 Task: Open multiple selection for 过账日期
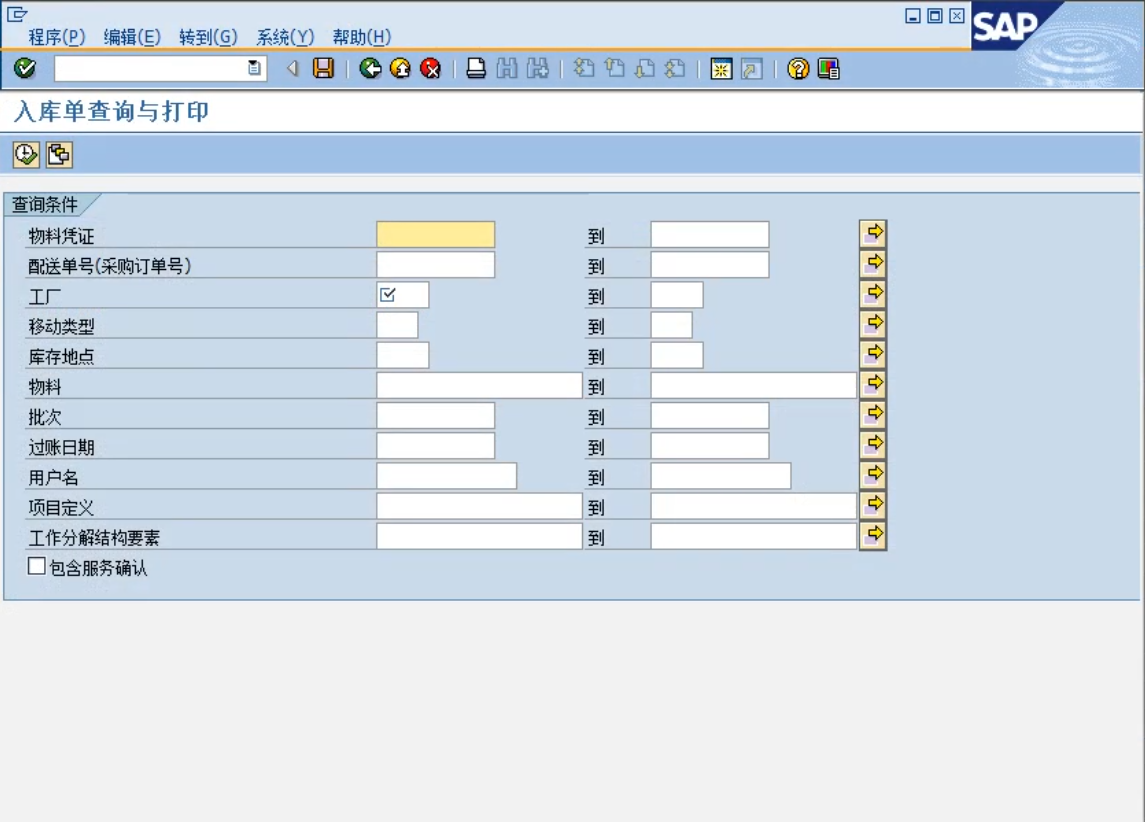tap(872, 444)
